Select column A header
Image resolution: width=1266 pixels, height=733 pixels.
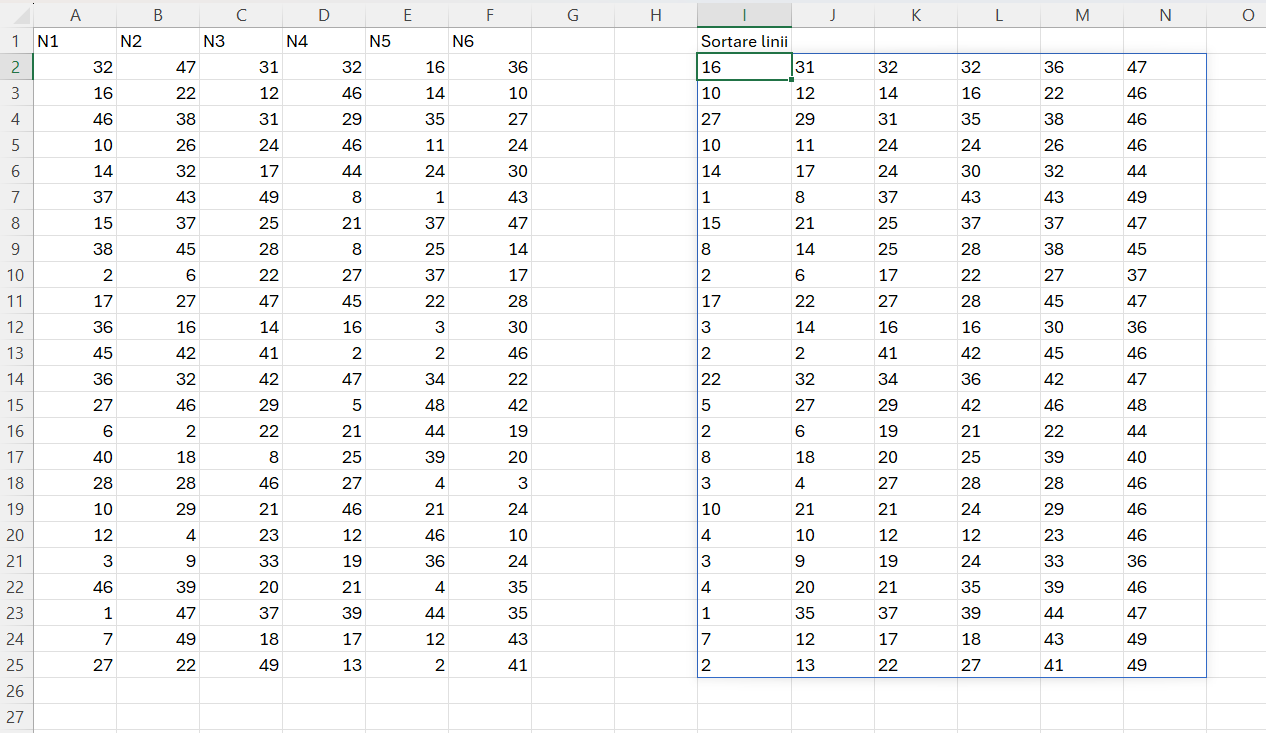75,14
